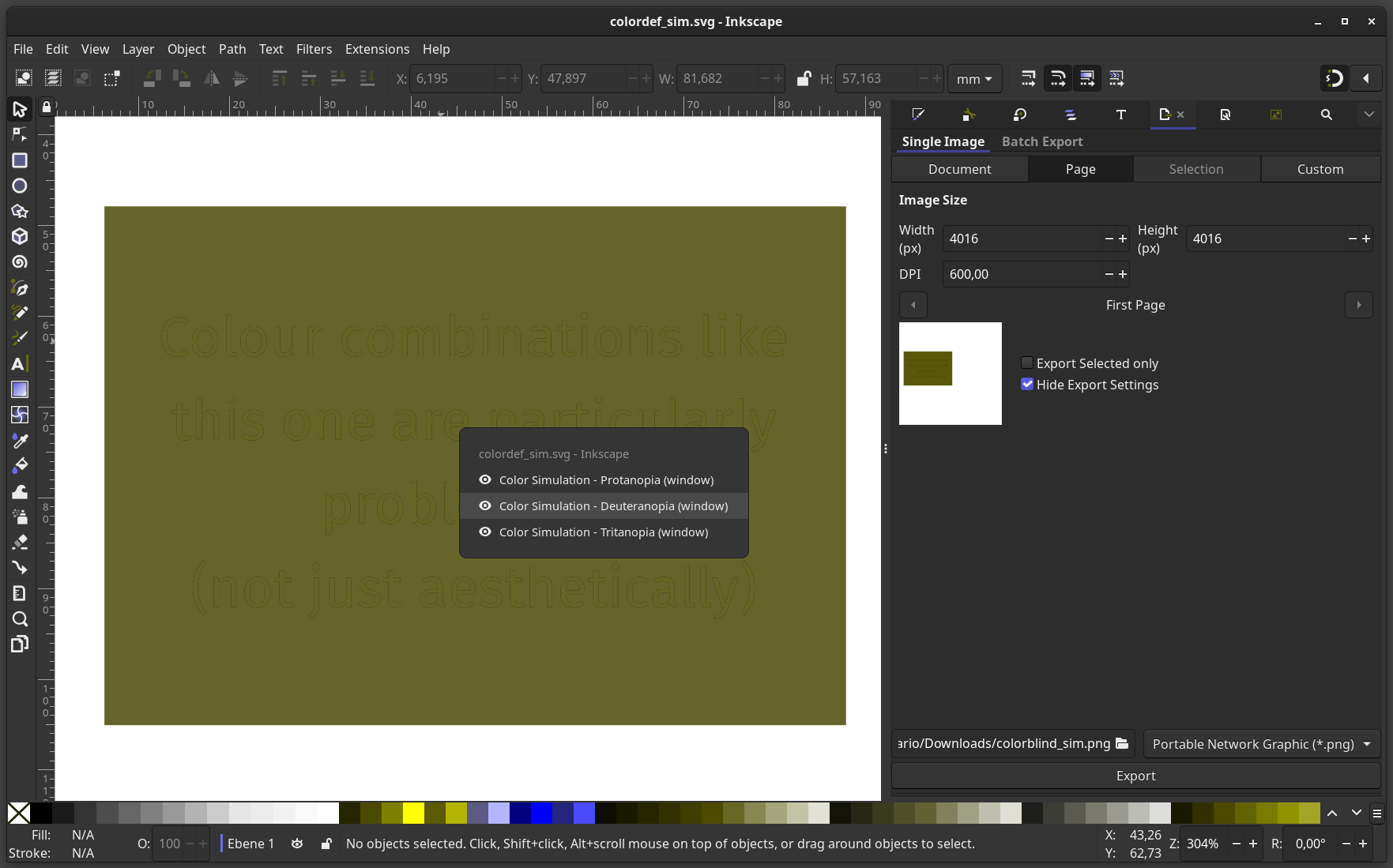Open the File menu
The width and height of the screenshot is (1393, 868).
pos(23,49)
